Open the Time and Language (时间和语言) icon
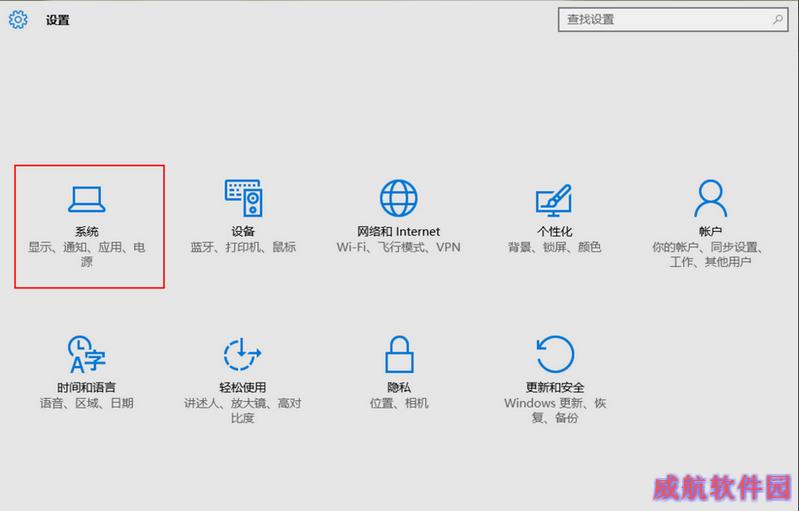Image resolution: width=799 pixels, height=511 pixels. [87, 354]
